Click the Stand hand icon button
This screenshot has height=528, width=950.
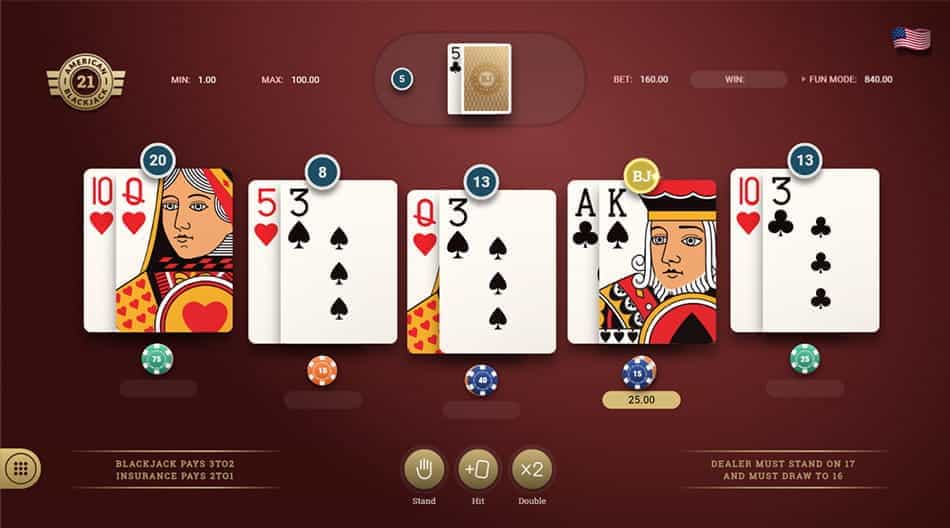point(424,469)
